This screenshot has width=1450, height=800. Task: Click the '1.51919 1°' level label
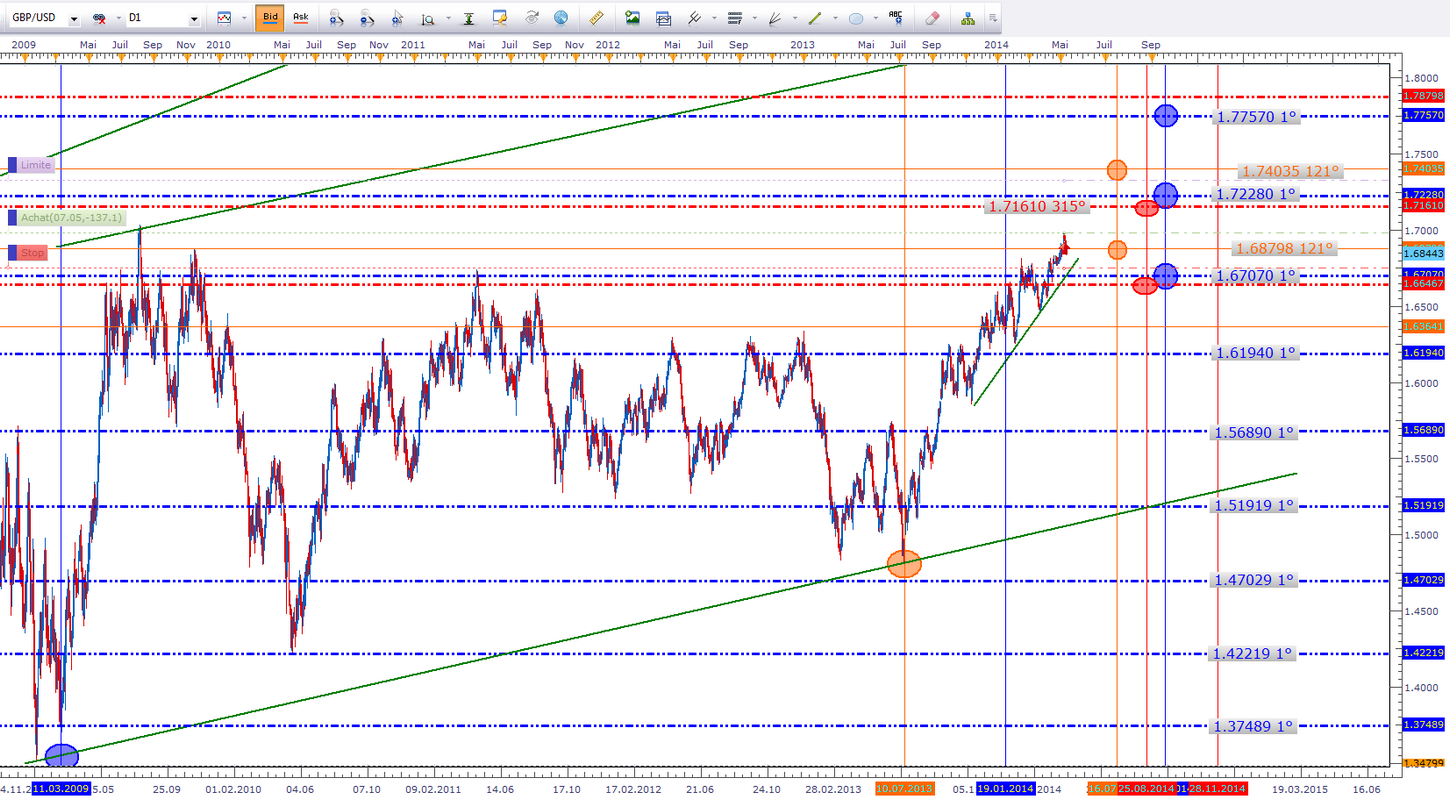click(1255, 506)
